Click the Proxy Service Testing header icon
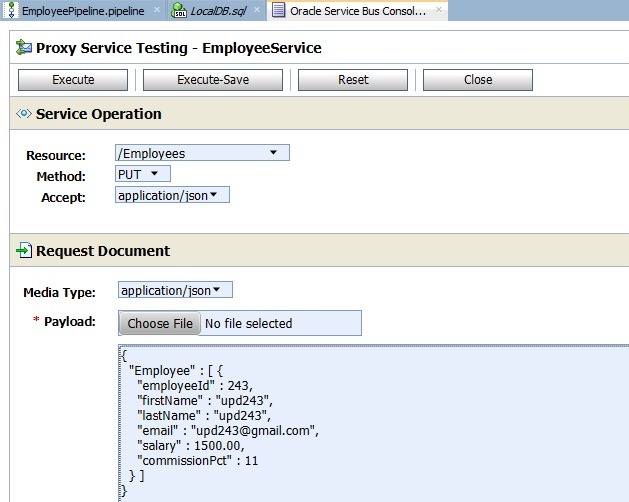The height and width of the screenshot is (502, 629). coord(24,48)
